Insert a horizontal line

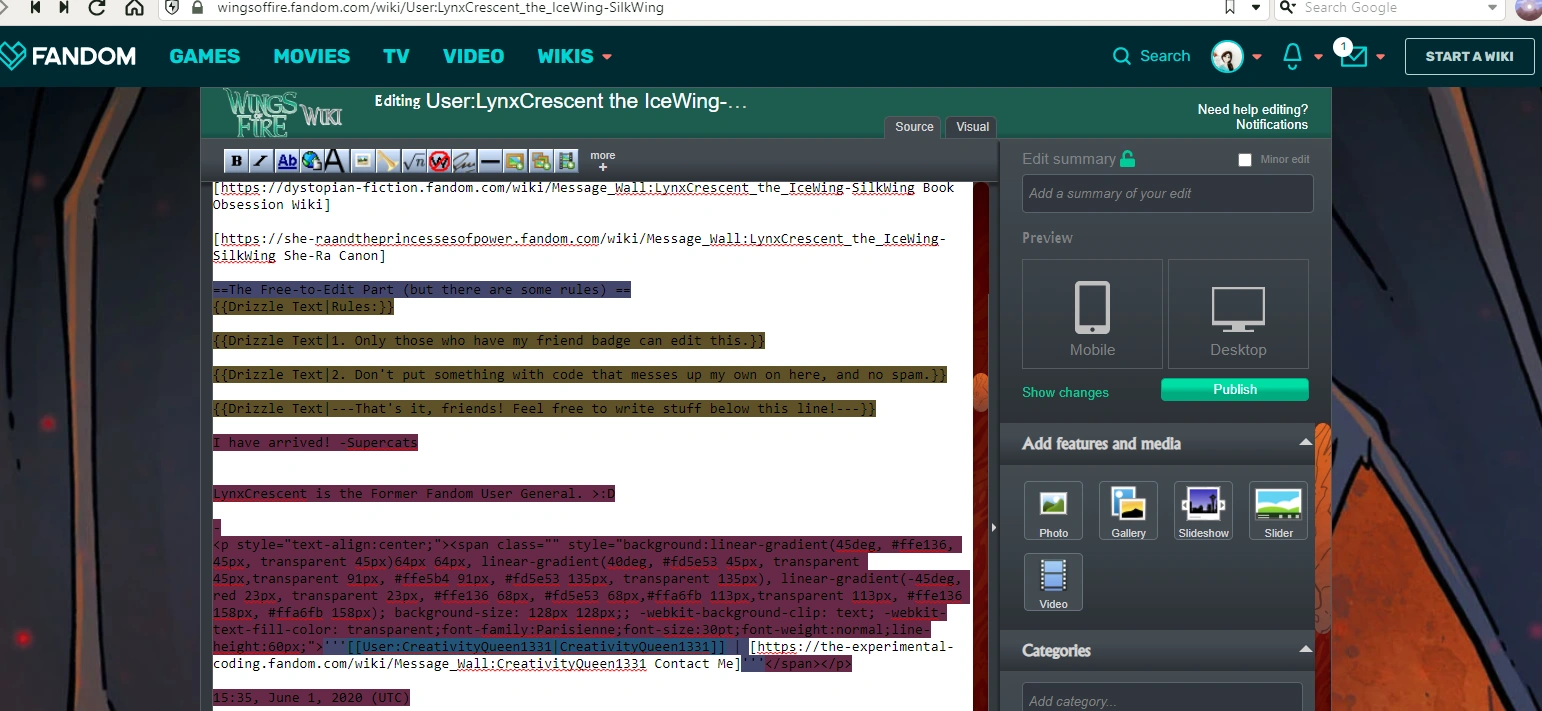click(490, 161)
